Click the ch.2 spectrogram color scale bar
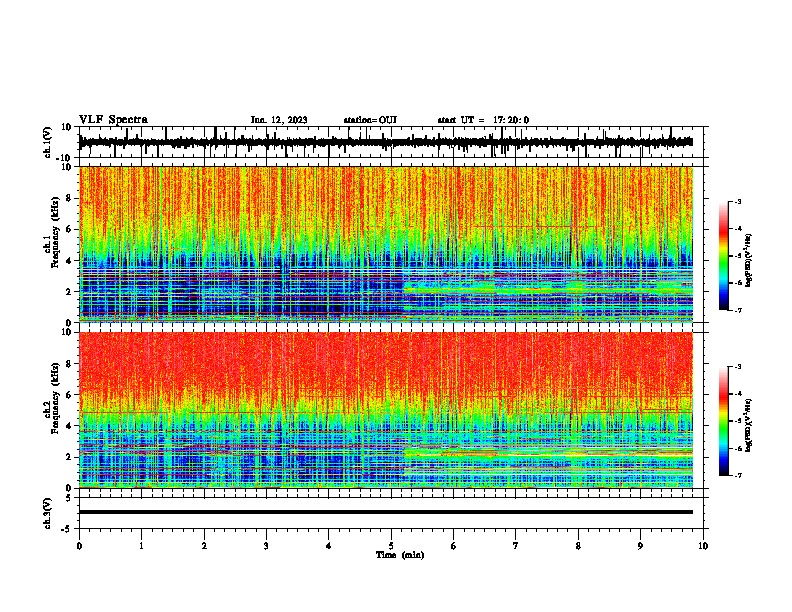792x612 pixels. click(x=723, y=421)
